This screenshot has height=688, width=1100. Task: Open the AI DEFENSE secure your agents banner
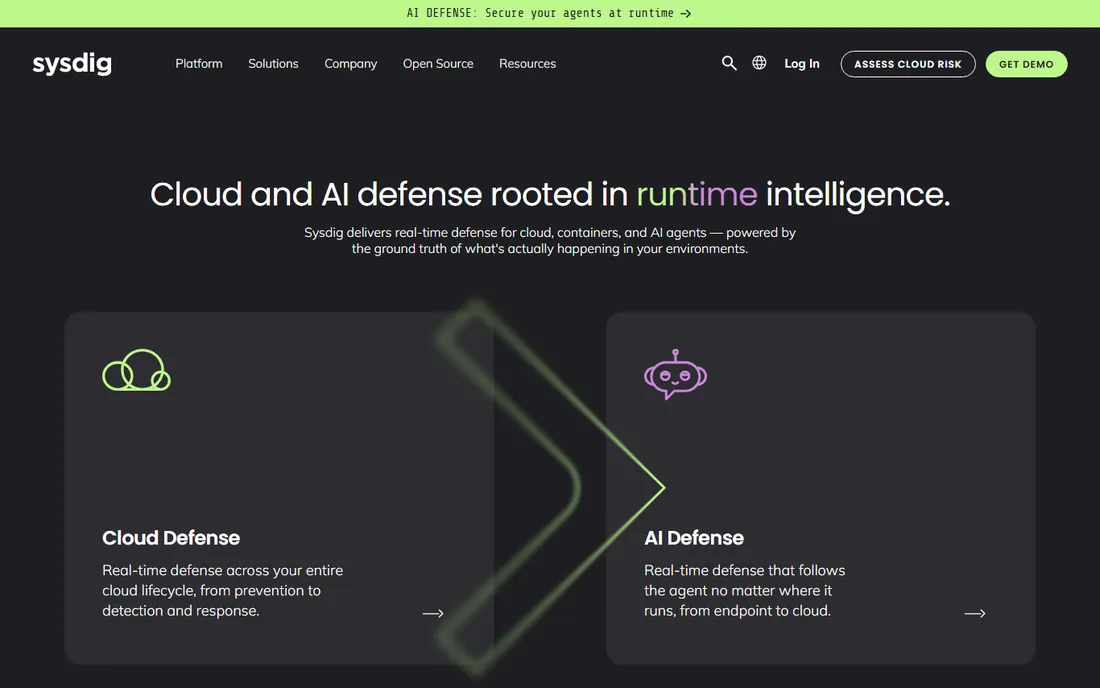pyautogui.click(x=549, y=13)
